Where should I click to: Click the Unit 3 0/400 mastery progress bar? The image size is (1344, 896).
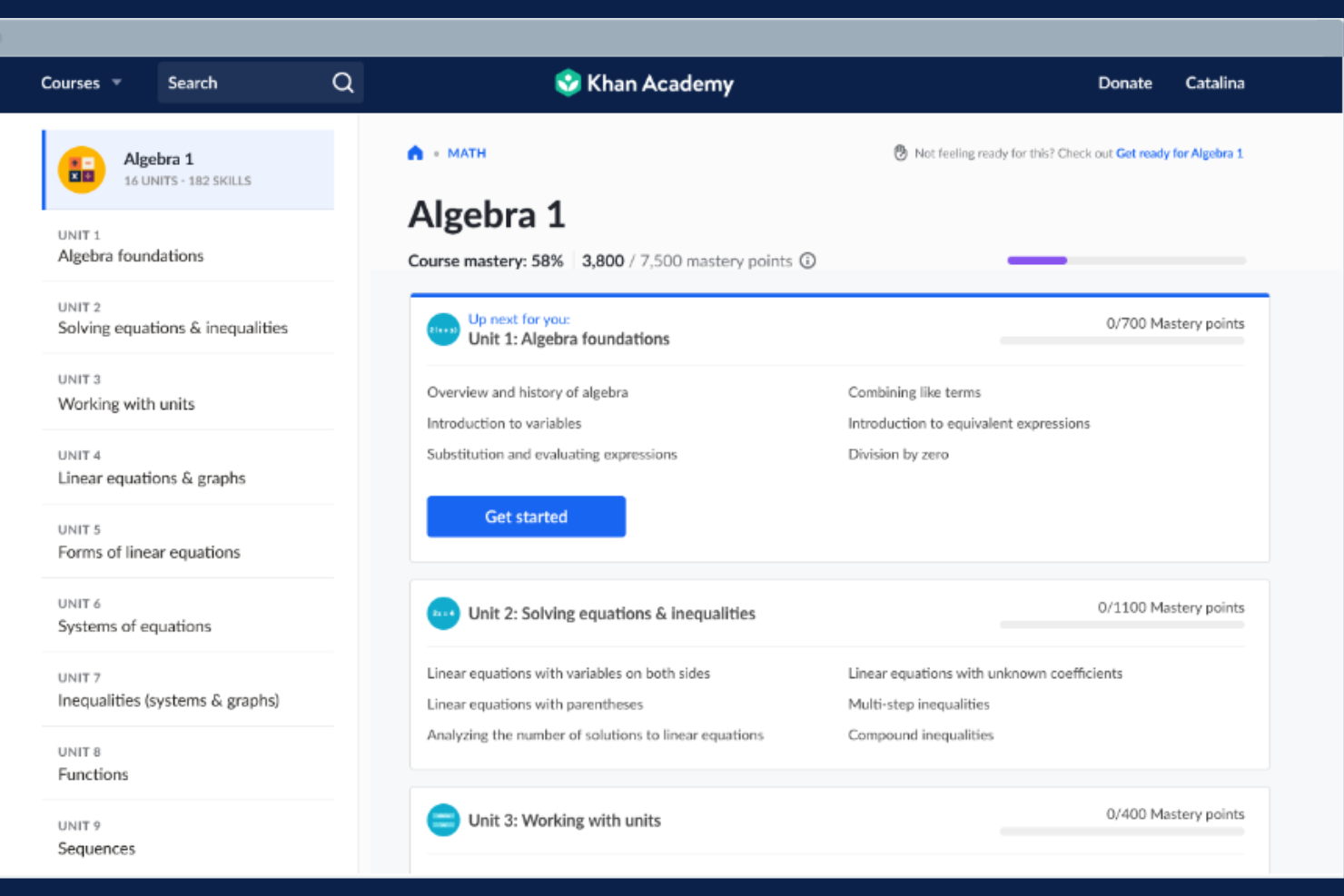pos(1122,831)
